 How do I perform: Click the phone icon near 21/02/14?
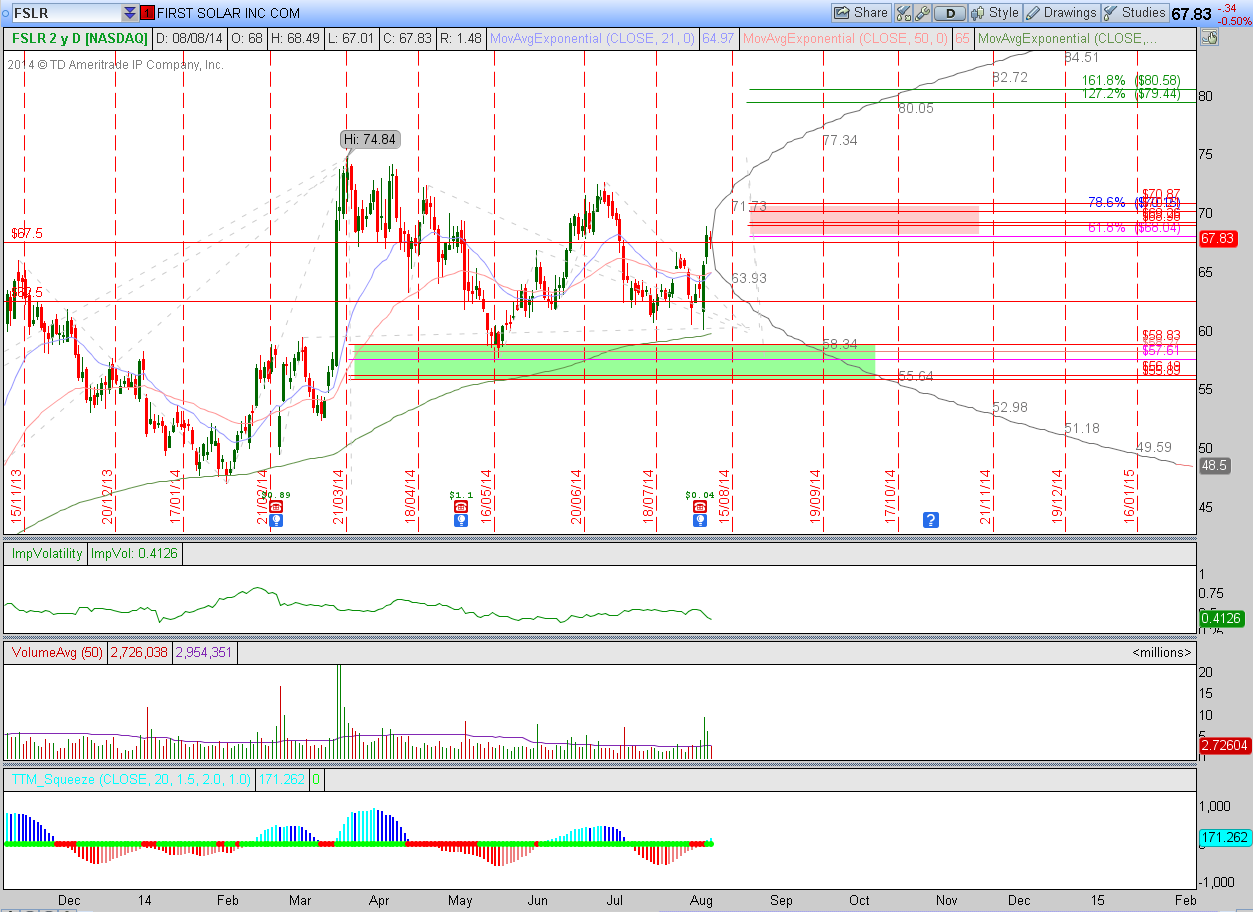(276, 507)
